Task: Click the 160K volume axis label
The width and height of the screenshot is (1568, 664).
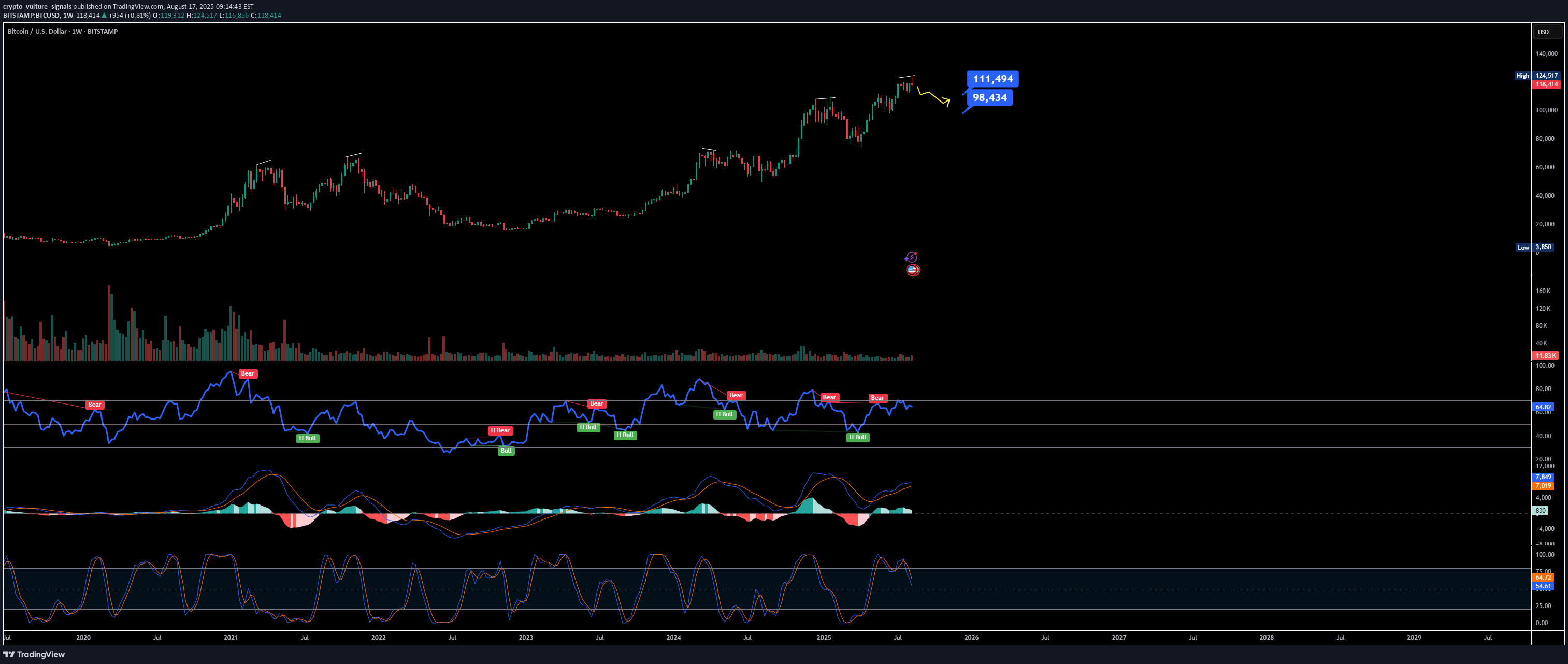Action: [x=1543, y=291]
